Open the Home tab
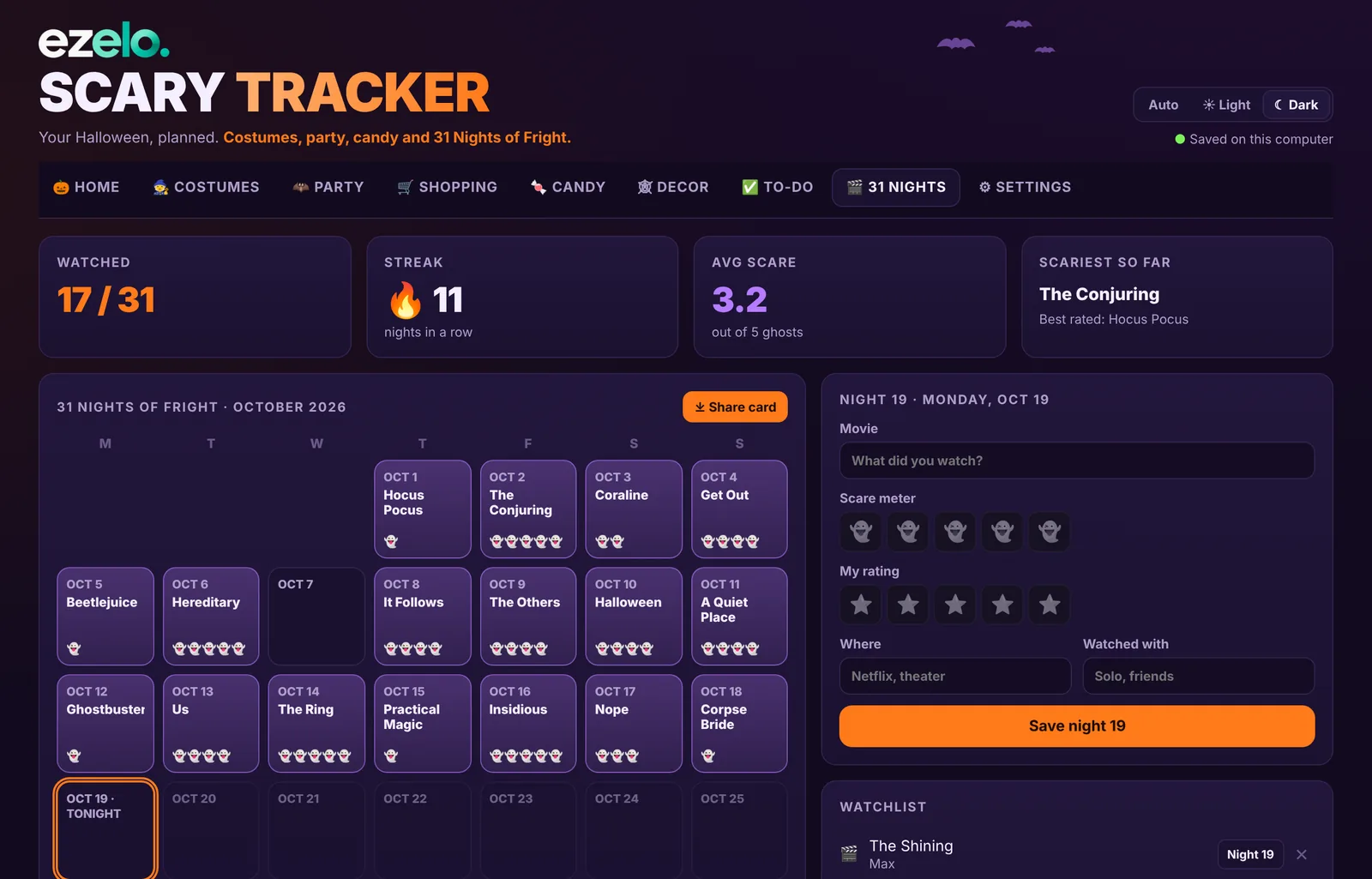Image resolution: width=1372 pixels, height=879 pixels. (x=87, y=187)
